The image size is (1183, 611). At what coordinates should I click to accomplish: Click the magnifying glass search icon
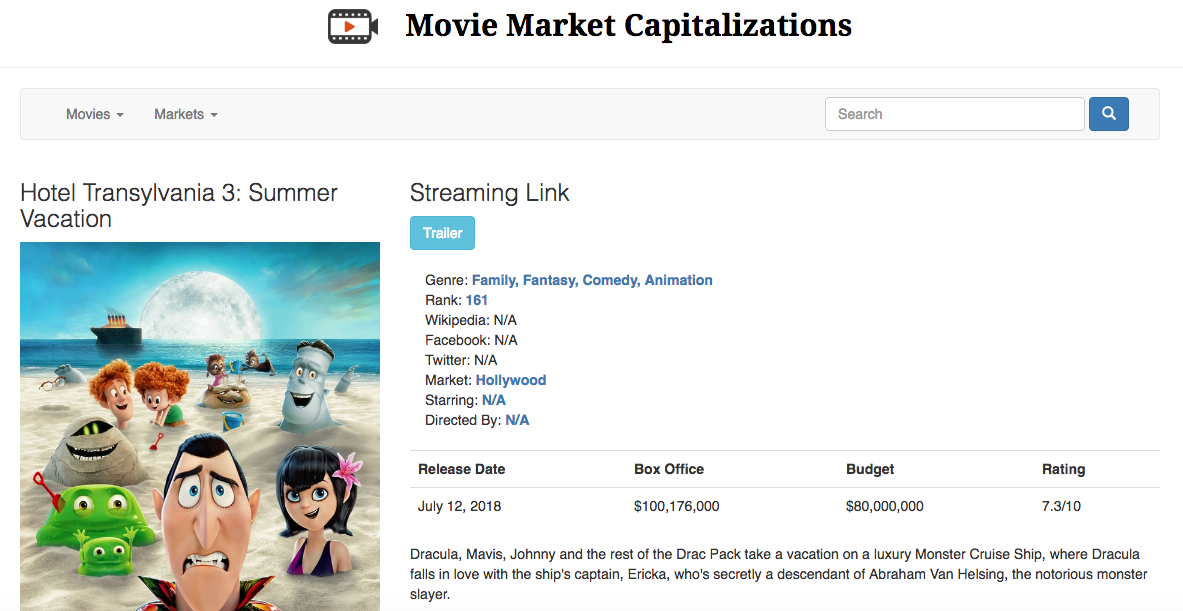(1108, 113)
